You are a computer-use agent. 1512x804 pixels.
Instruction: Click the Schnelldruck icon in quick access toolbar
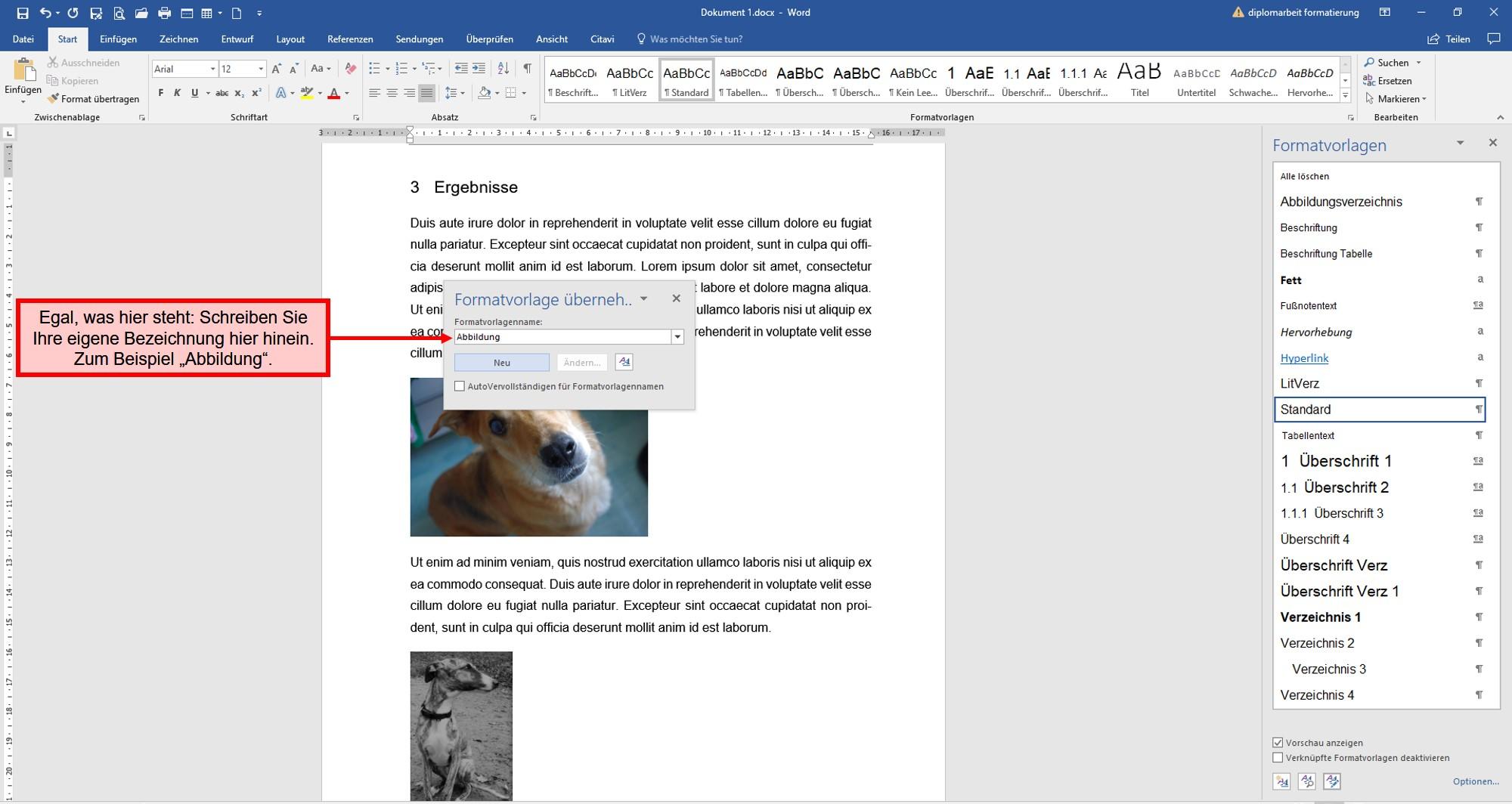point(166,13)
